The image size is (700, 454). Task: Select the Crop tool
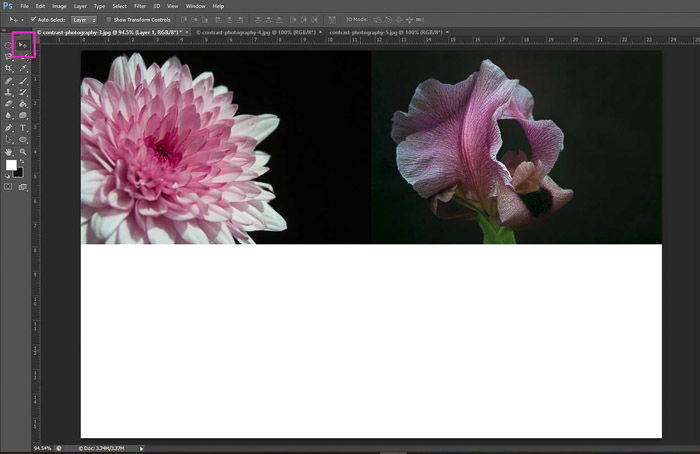(x=9, y=68)
